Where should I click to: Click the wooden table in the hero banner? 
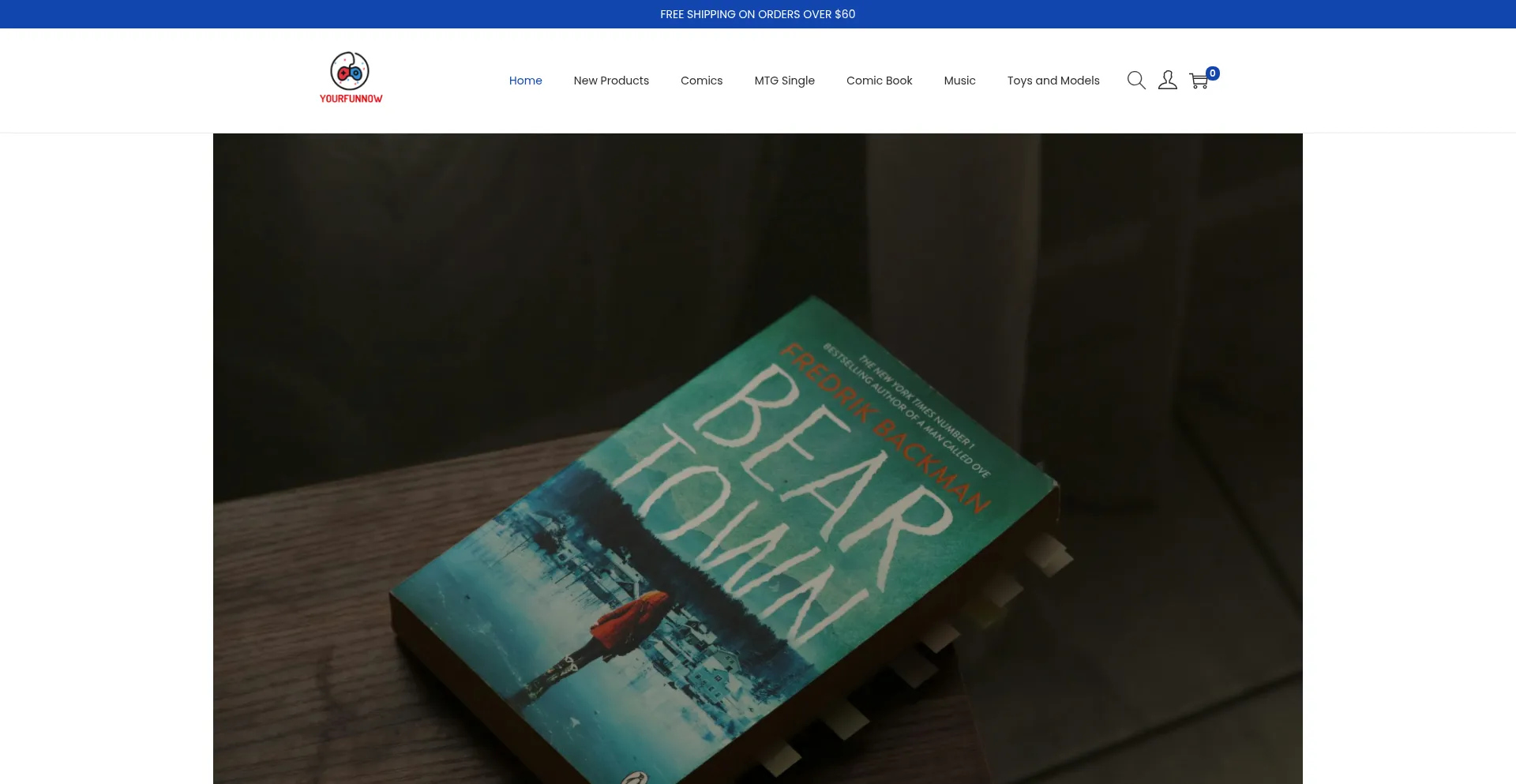pyautogui.click(x=316, y=632)
